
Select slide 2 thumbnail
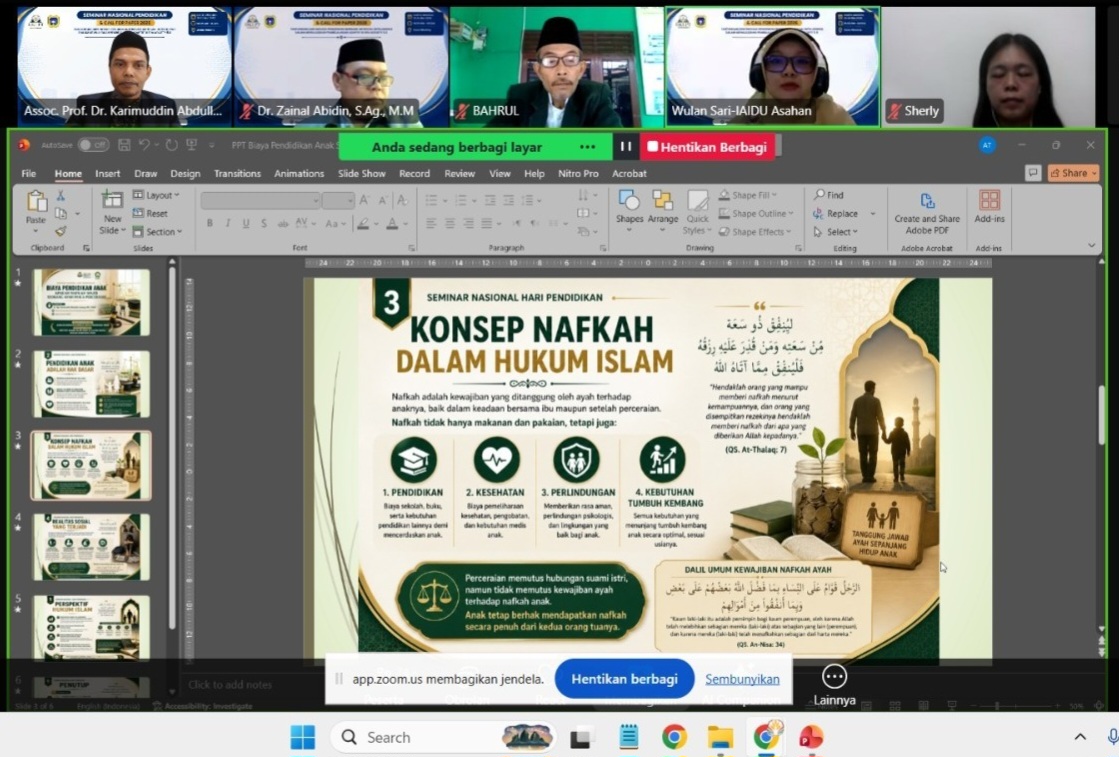click(x=91, y=384)
